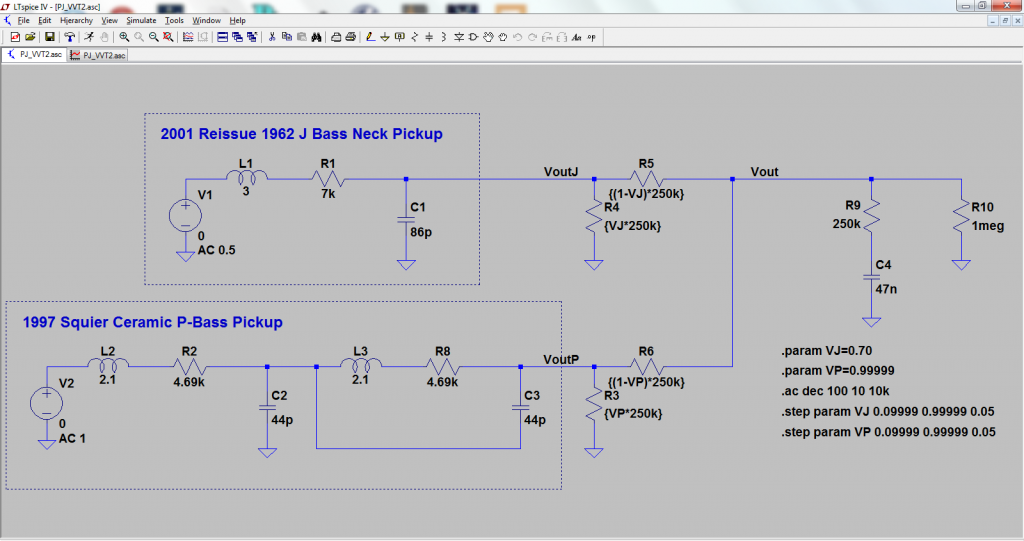Screen dimensions: 1024x541
Task: Copy with the duplicate icon
Action: (x=287, y=37)
